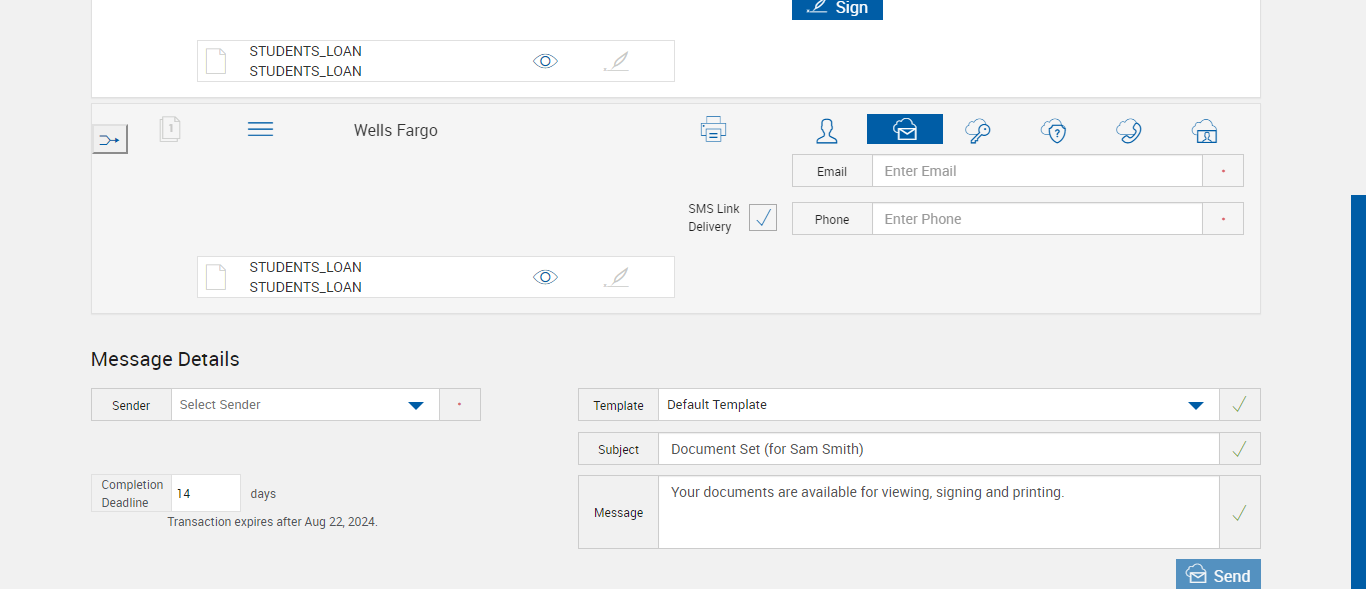
Task: Choose the cloud key password authentication icon
Action: pyautogui.click(x=977, y=131)
